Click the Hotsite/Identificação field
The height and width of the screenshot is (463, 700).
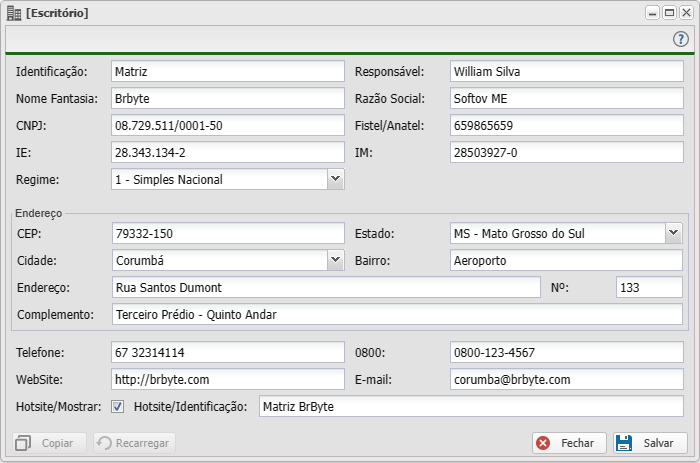470,407
